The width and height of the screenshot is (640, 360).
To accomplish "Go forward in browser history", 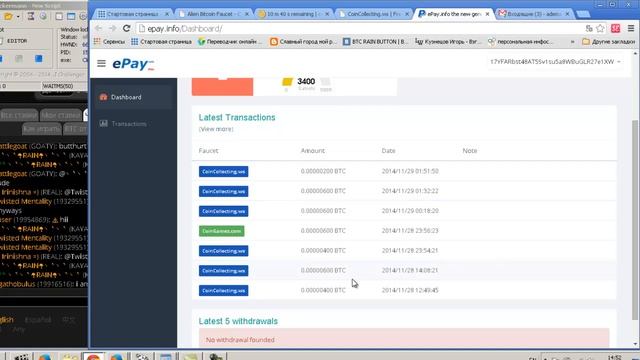I will pos(113,29).
